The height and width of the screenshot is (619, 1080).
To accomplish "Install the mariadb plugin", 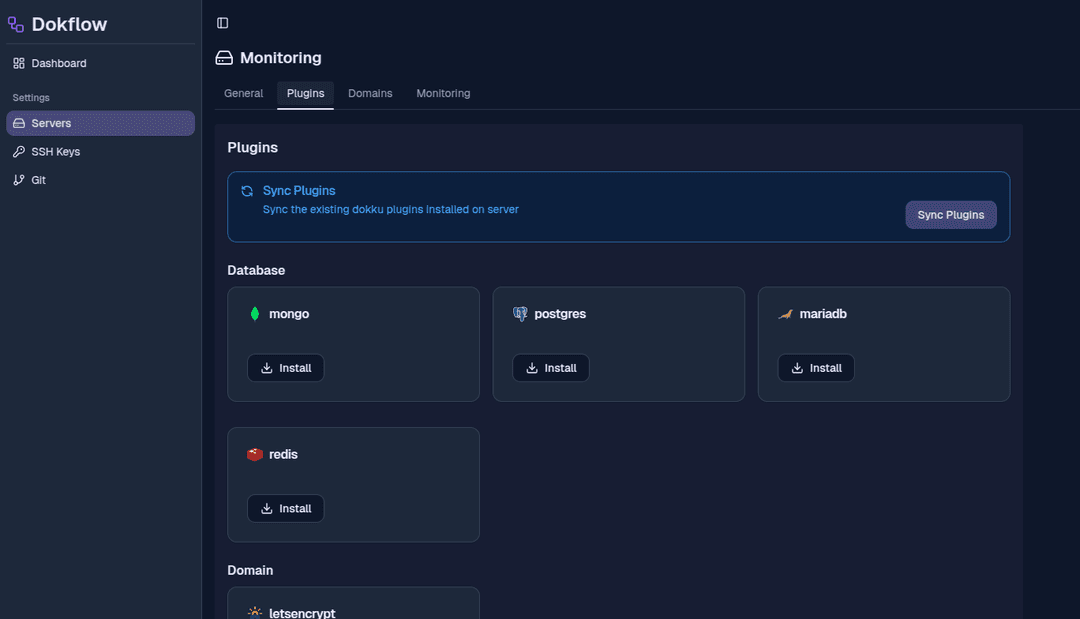I will (816, 368).
